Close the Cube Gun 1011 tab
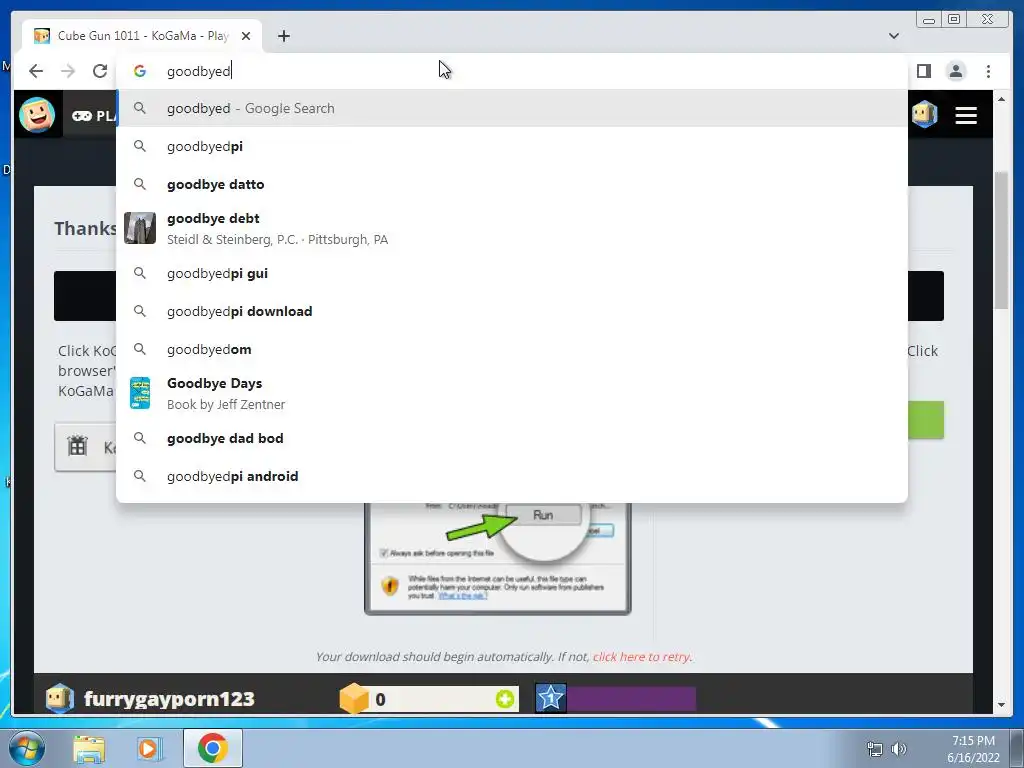 [246, 36]
